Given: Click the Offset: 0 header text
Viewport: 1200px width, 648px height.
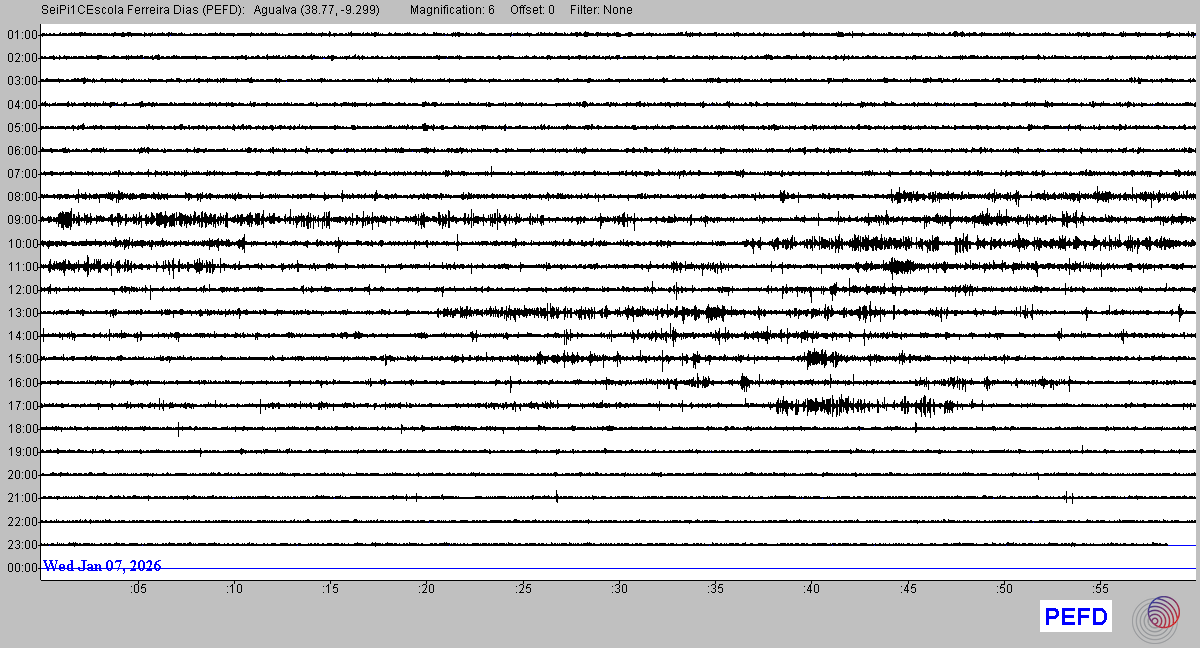Looking at the screenshot, I should [532, 10].
